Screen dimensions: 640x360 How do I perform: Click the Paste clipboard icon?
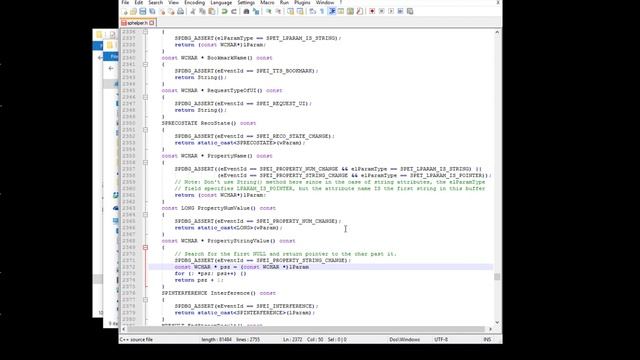coord(212,11)
